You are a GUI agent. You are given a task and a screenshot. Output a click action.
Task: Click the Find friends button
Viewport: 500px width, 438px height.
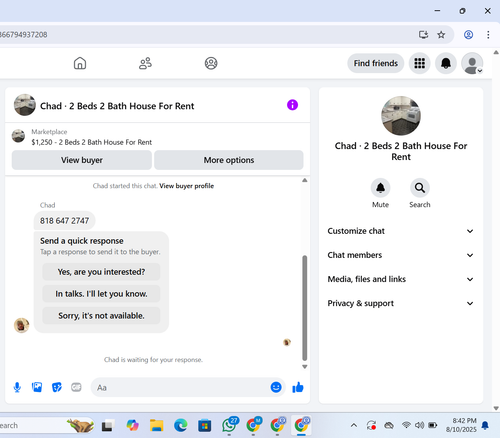[x=376, y=63]
